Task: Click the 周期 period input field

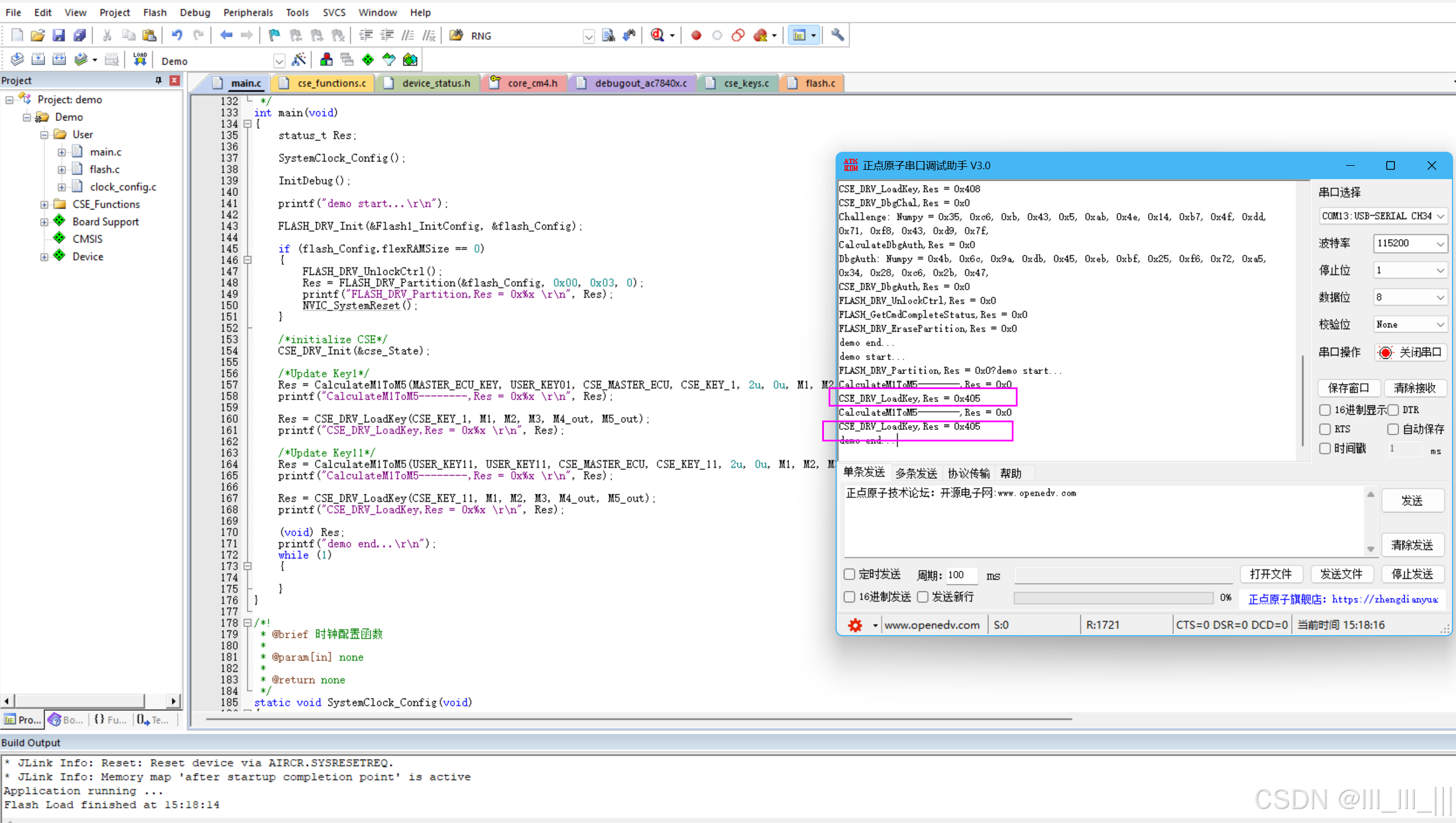Action: click(x=961, y=575)
